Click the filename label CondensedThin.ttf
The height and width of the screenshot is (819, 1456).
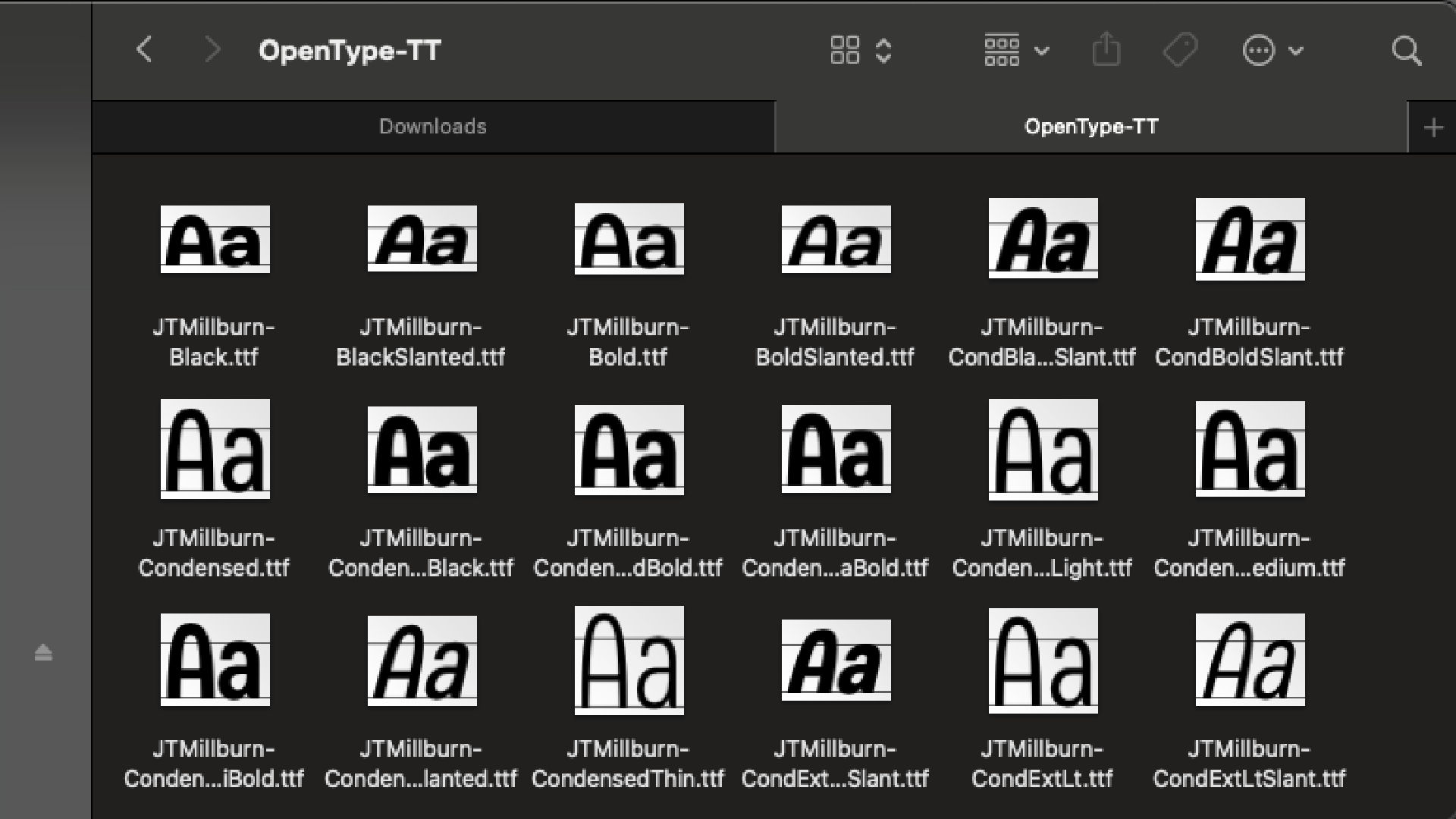coord(628,779)
